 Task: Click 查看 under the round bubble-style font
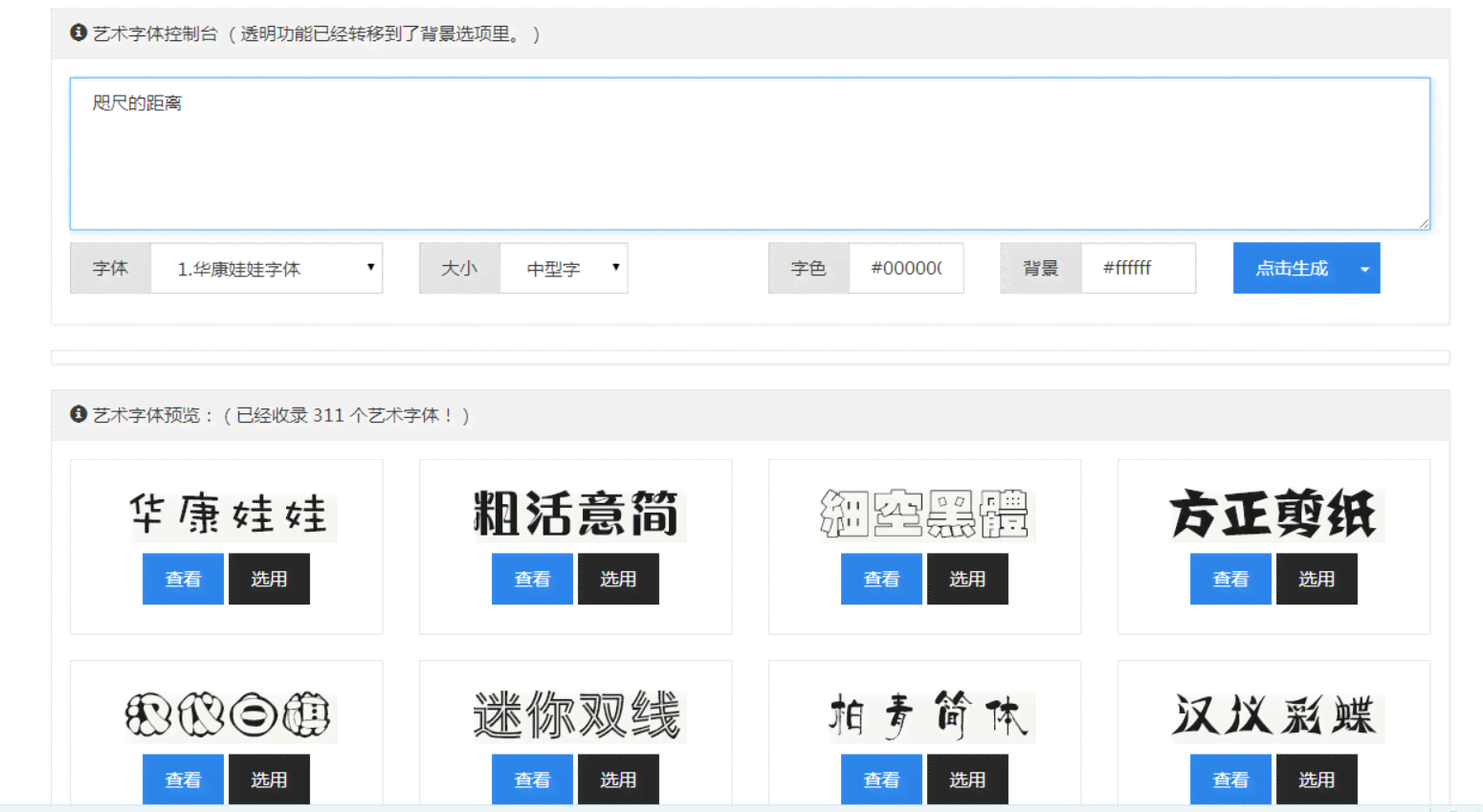(183, 779)
